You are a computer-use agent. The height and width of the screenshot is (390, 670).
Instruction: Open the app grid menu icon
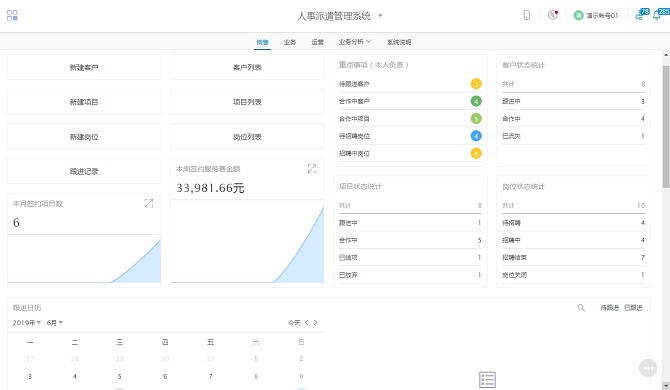[x=12, y=15]
